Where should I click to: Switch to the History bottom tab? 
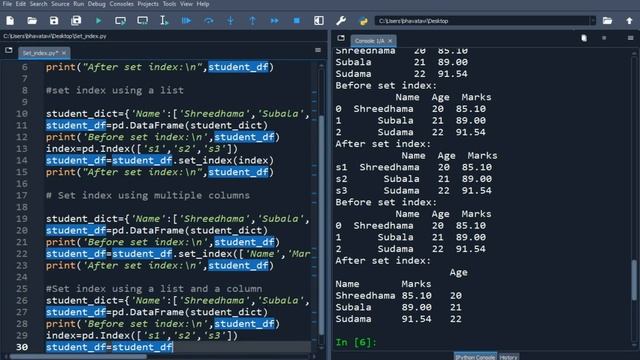coord(509,357)
